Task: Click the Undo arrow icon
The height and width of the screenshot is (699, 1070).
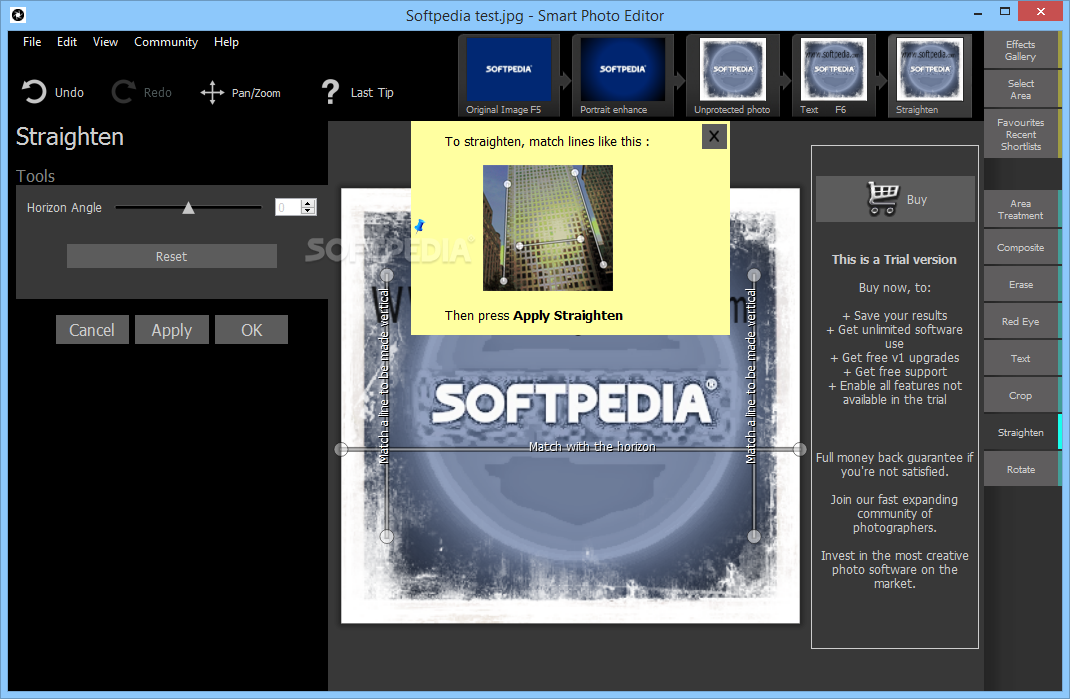Action: (33, 92)
